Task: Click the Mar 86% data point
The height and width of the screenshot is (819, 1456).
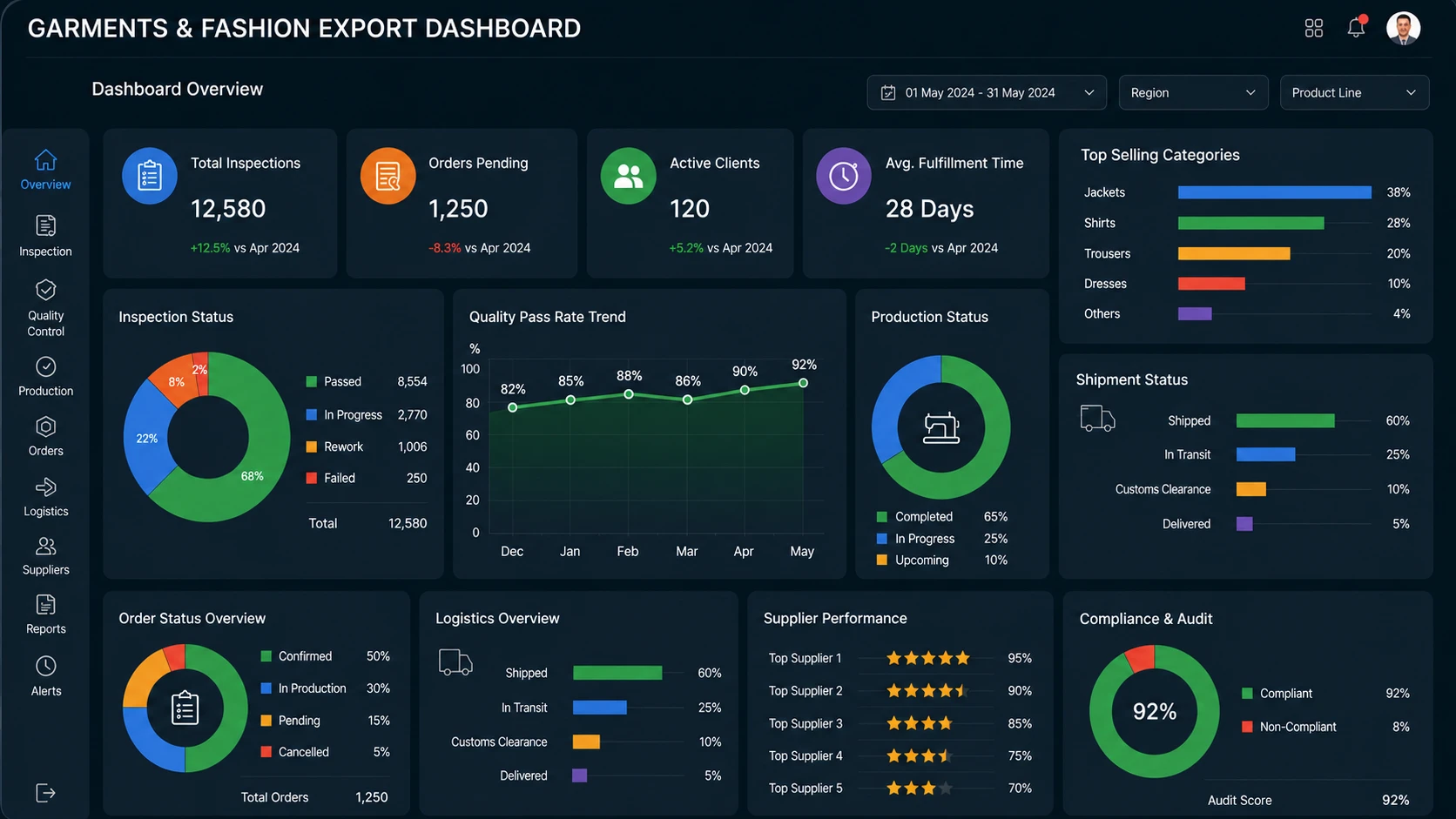Action: click(x=687, y=399)
